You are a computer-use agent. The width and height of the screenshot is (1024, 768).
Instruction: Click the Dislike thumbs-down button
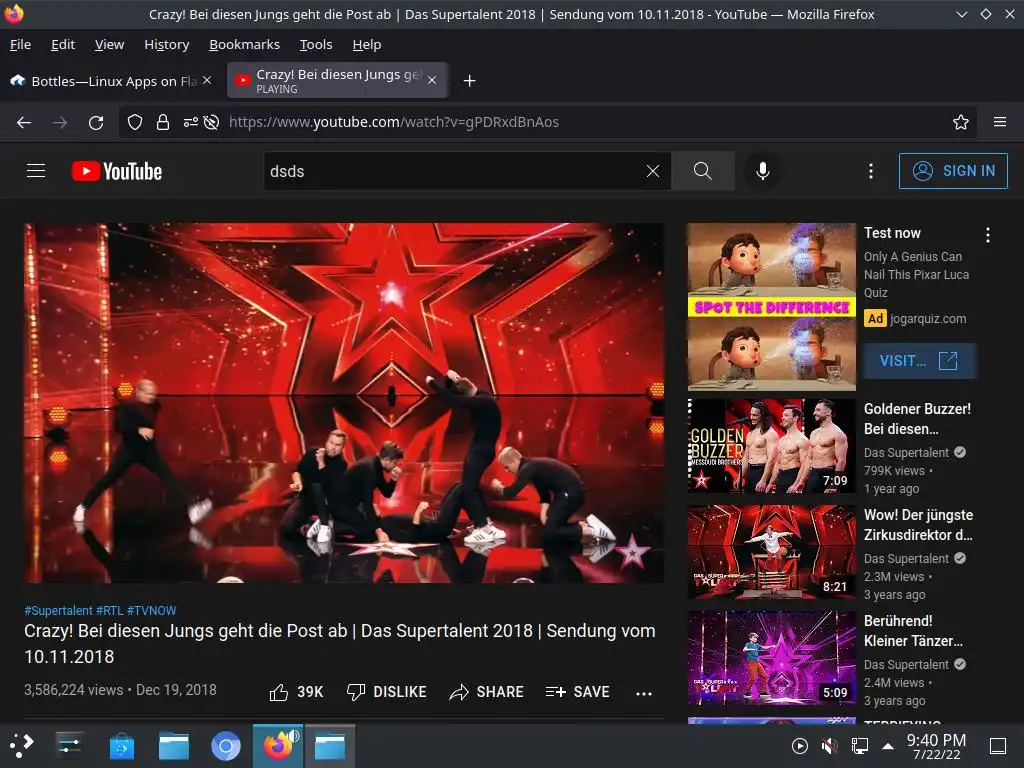click(387, 692)
